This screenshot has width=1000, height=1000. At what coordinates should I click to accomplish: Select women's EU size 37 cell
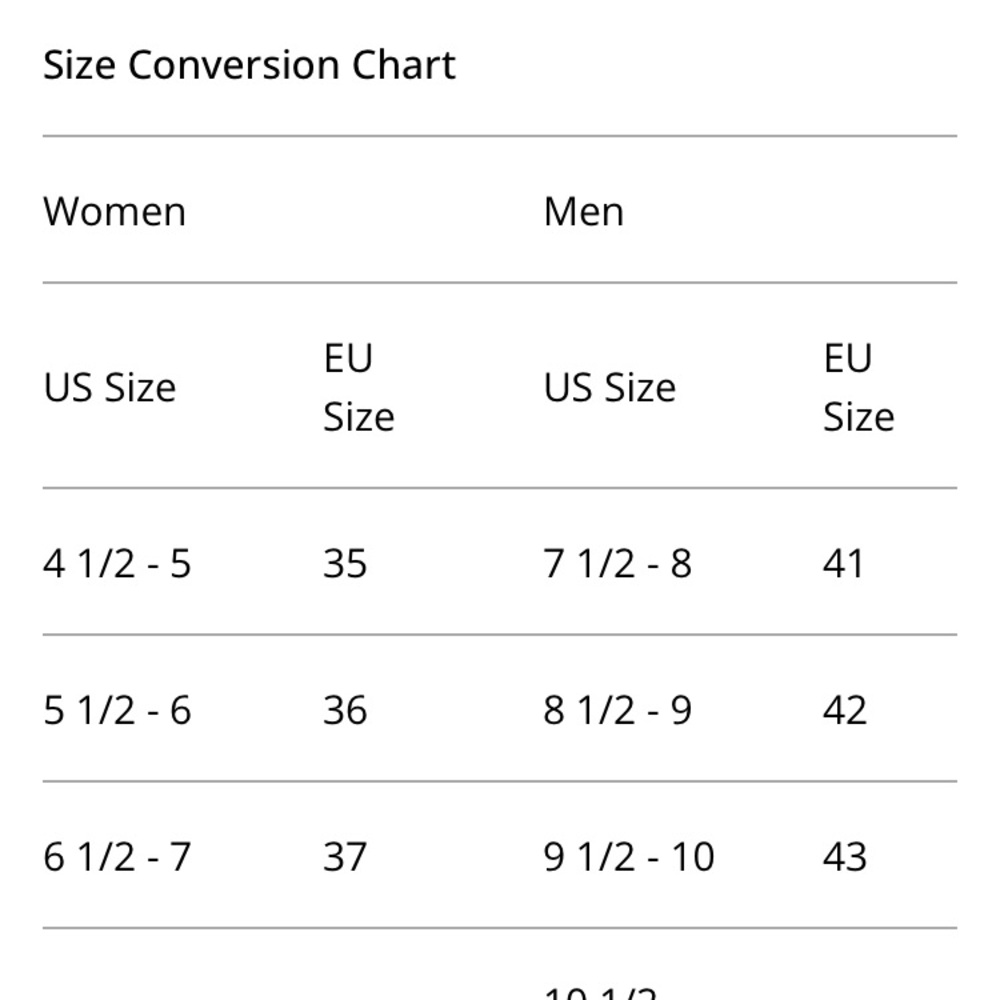coord(345,857)
